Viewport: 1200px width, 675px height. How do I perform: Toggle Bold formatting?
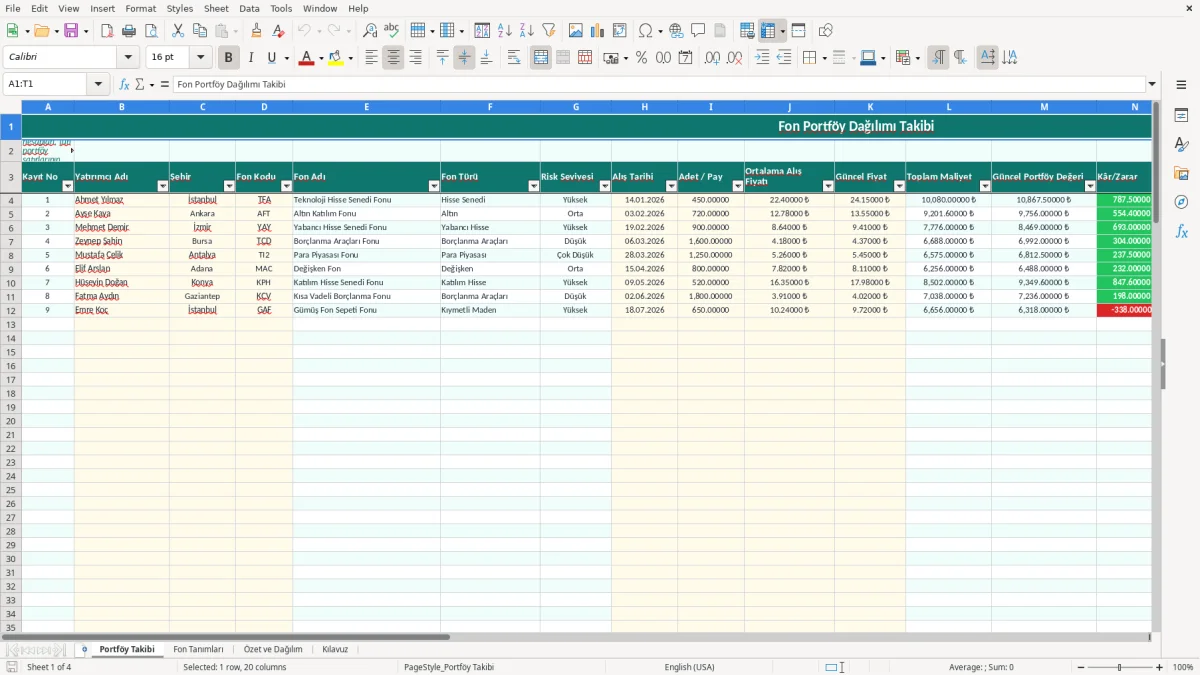coord(229,58)
